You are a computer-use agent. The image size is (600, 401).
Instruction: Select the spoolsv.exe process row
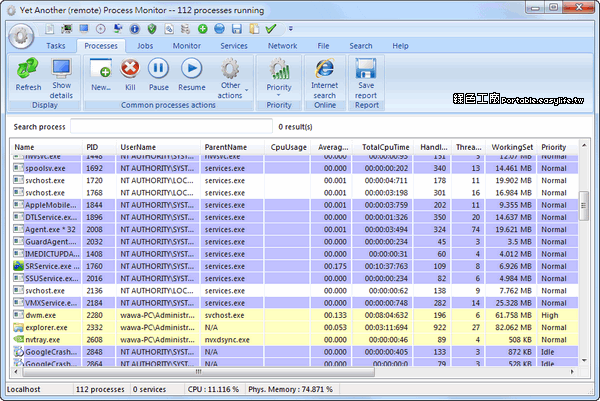tap(295, 168)
